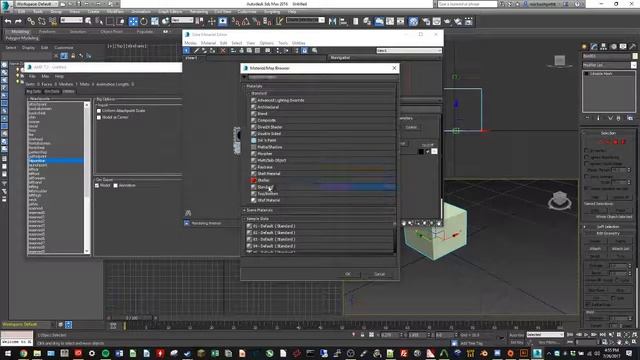Select the Raytrace material entry

tap(322, 167)
